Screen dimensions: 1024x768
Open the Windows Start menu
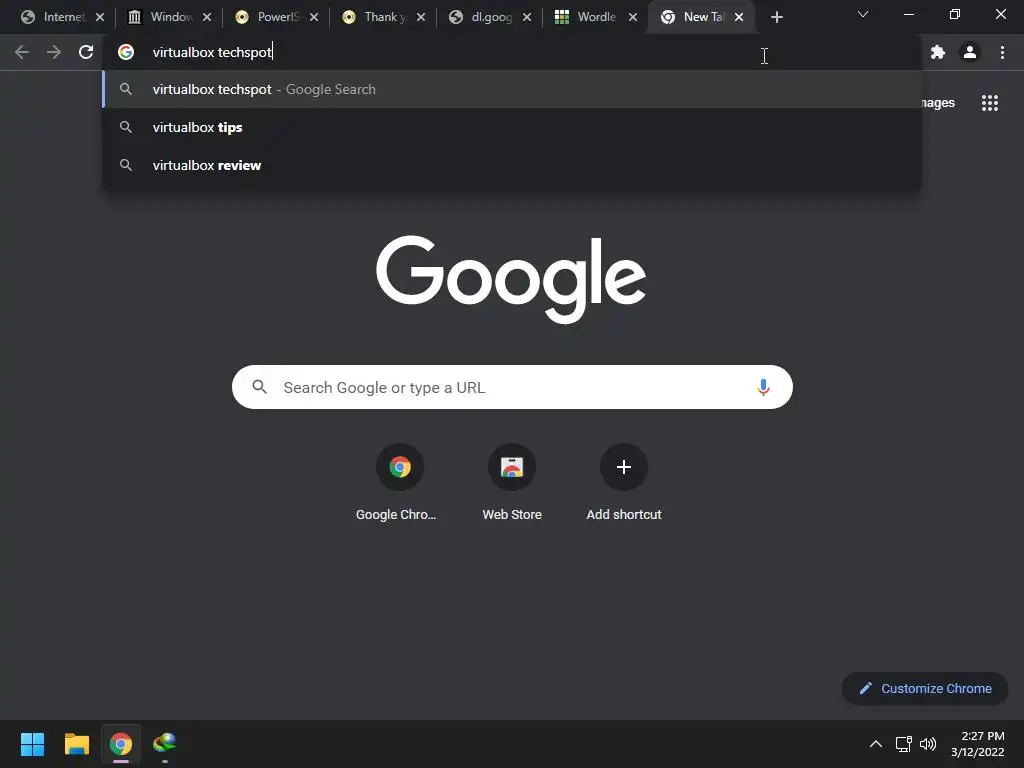pos(32,744)
